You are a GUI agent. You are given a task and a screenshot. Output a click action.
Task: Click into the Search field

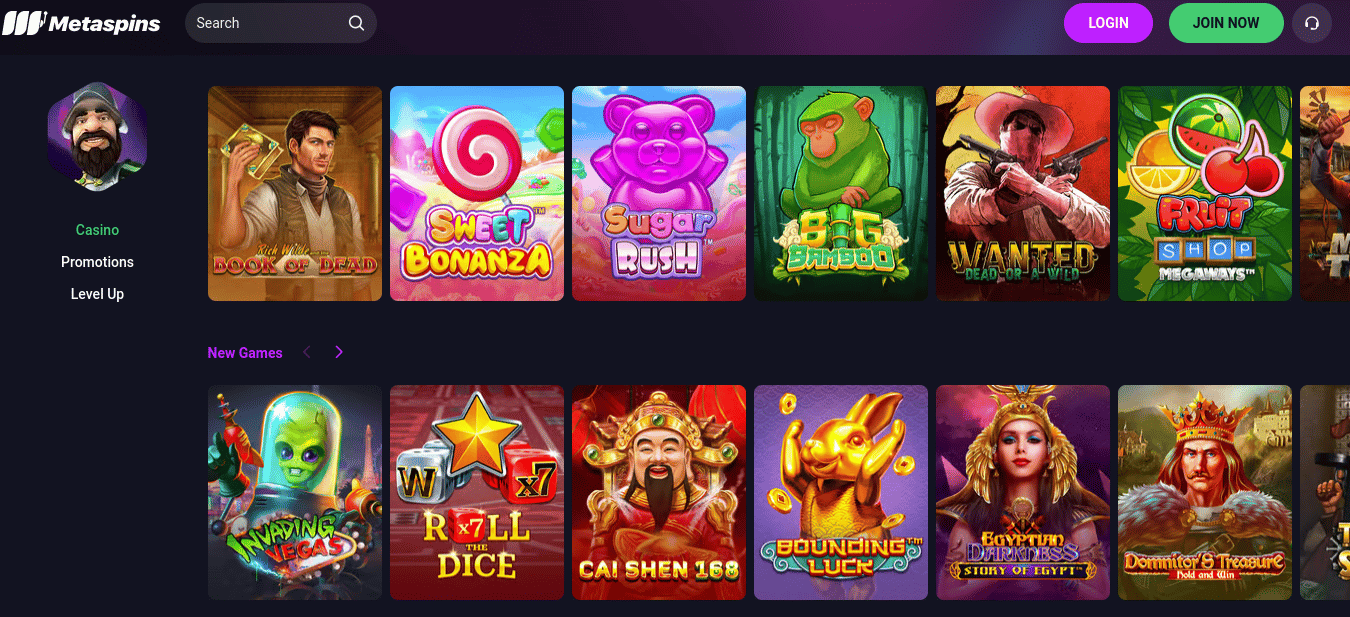[x=281, y=23]
